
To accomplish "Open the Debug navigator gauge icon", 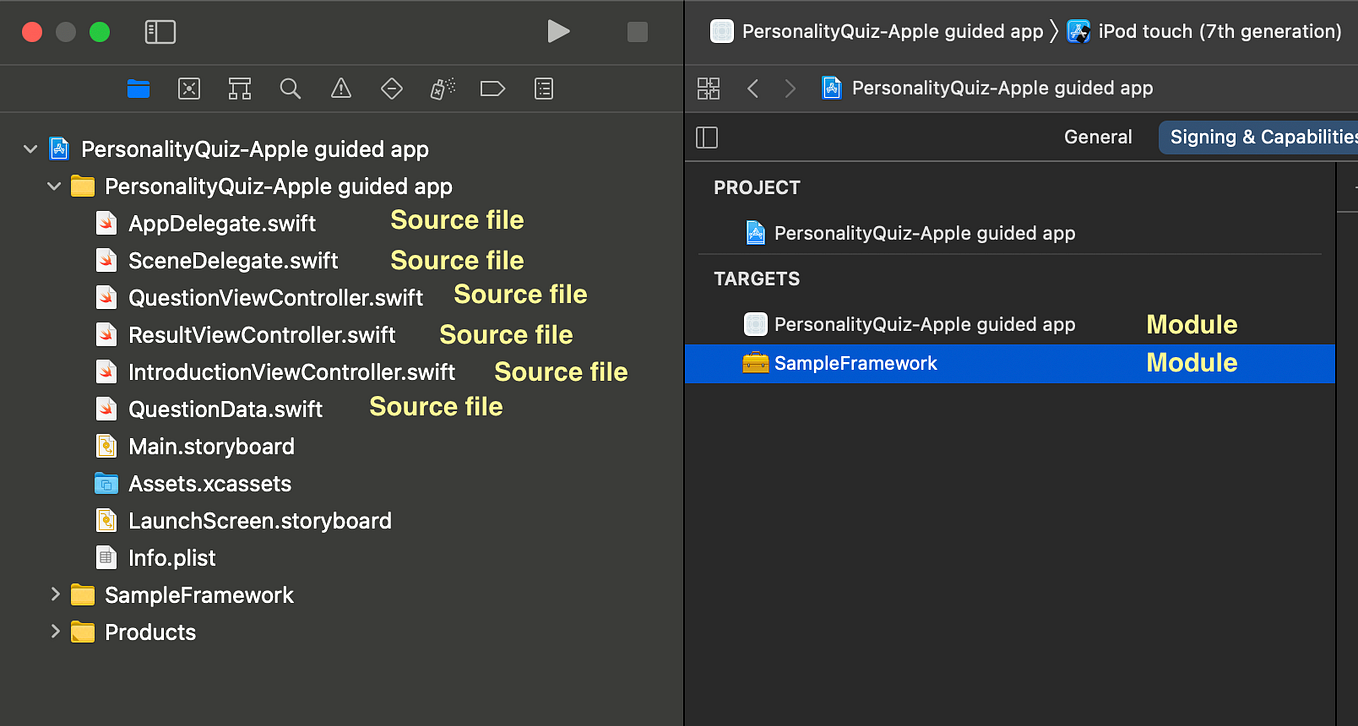I will [442, 88].
